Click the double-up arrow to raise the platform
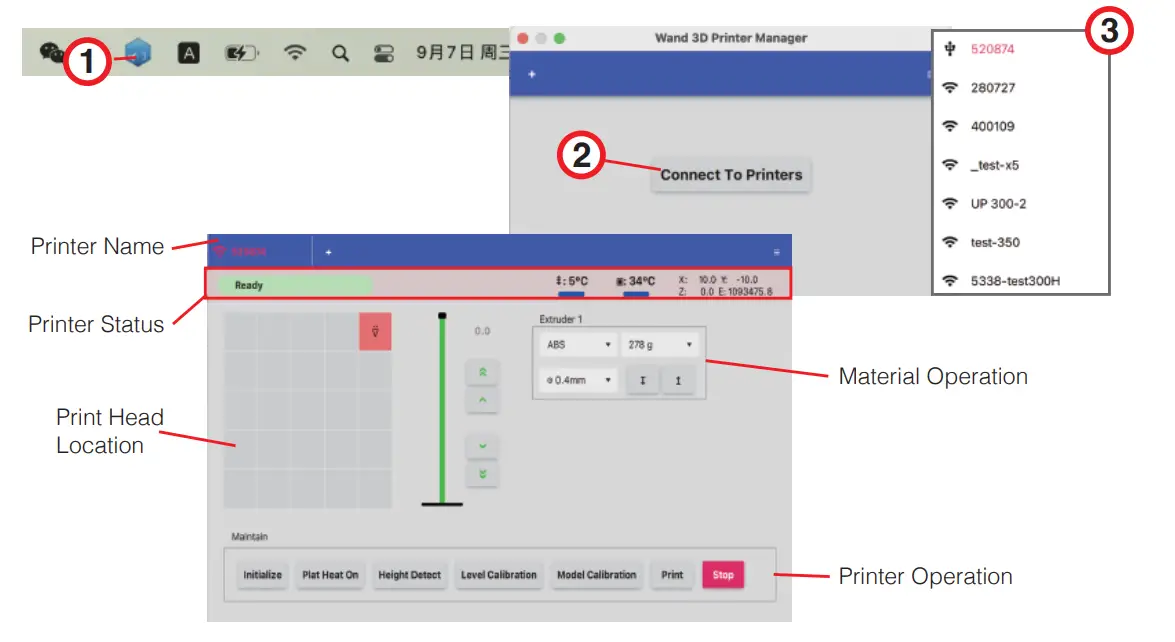Image resolution: width=1175 pixels, height=642 pixels. click(x=482, y=370)
